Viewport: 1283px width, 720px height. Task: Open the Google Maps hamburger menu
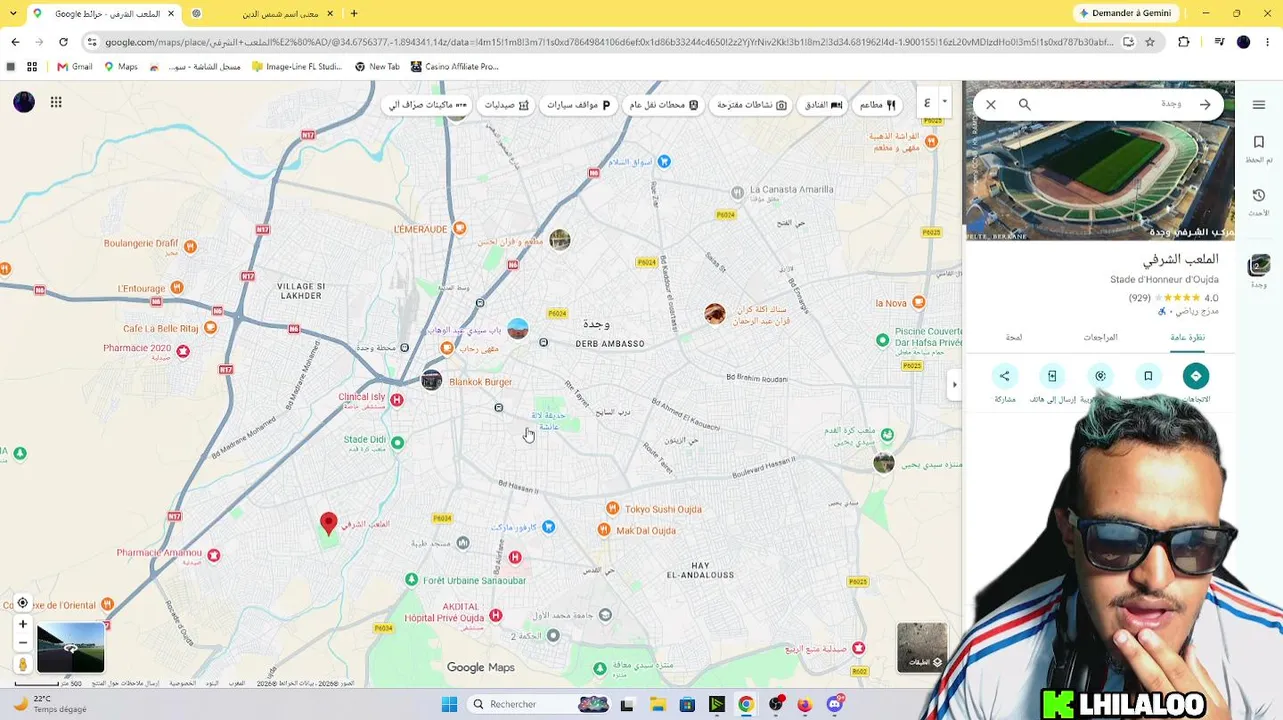click(x=1259, y=105)
